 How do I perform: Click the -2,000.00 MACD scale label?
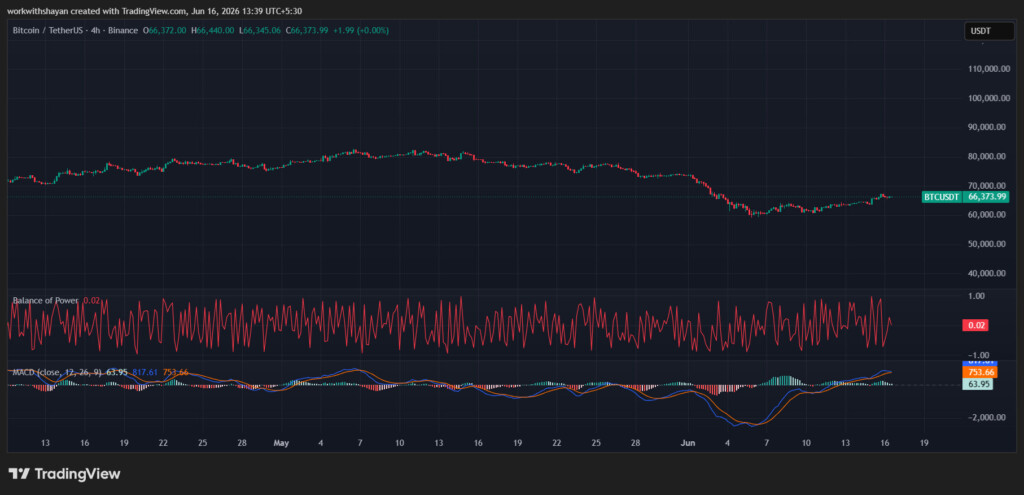[987, 417]
